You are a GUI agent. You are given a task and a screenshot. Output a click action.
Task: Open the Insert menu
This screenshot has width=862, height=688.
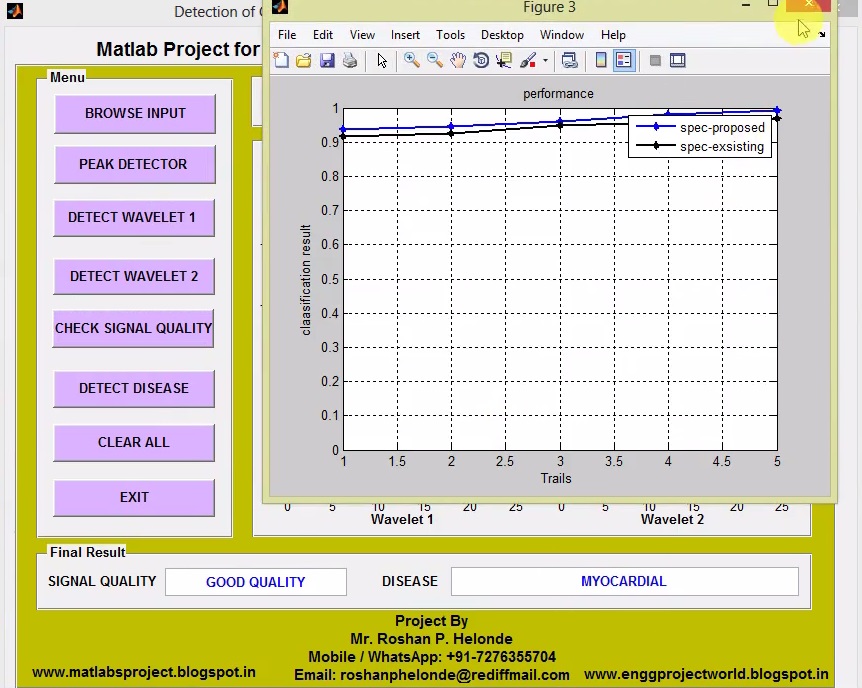405,34
